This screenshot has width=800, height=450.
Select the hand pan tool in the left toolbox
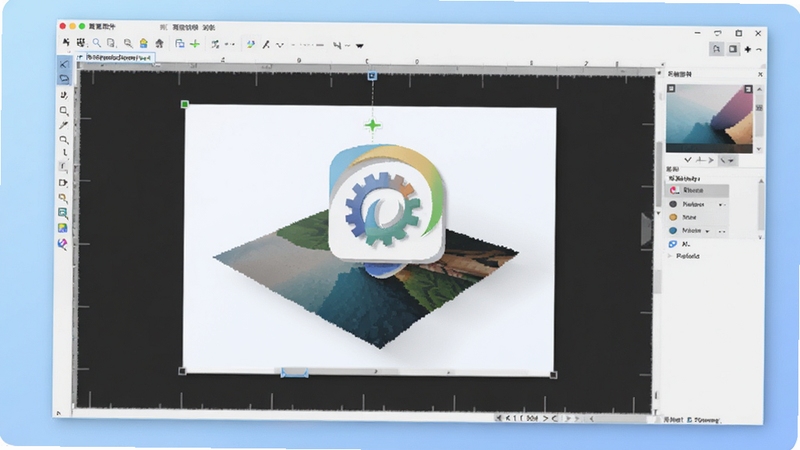point(63,95)
